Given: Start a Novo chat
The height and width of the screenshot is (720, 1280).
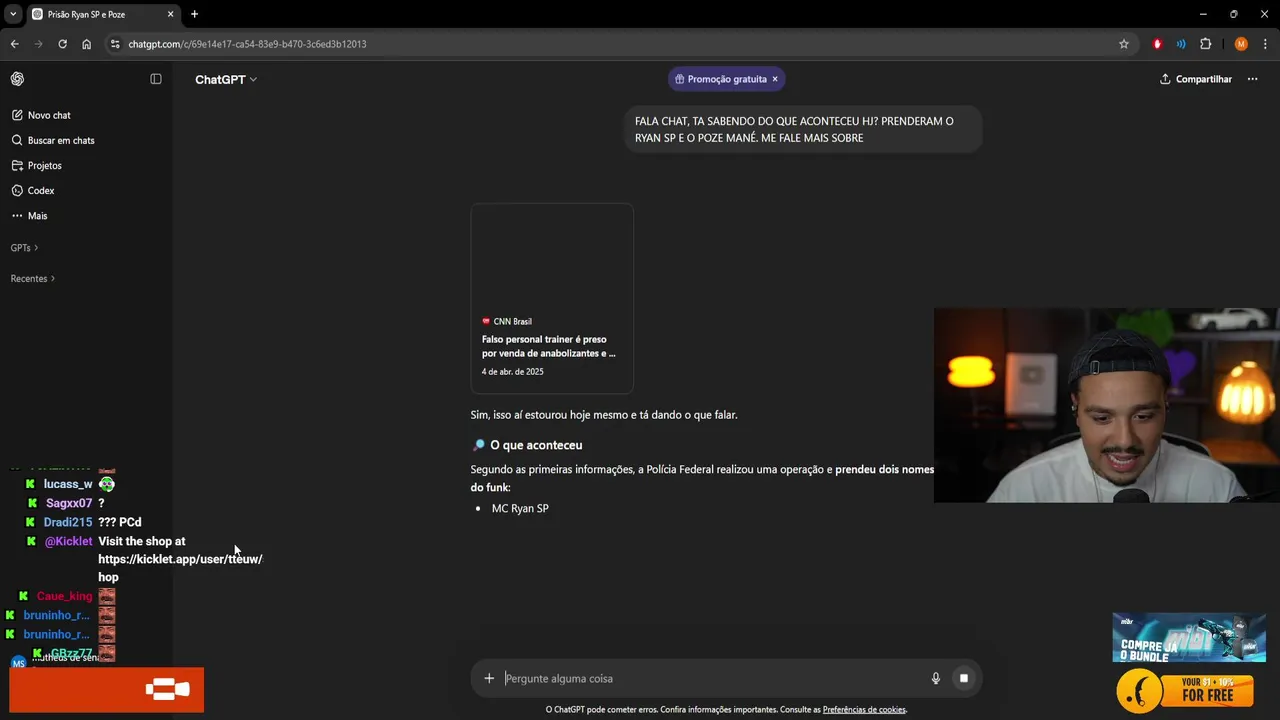Looking at the screenshot, I should [x=41, y=115].
